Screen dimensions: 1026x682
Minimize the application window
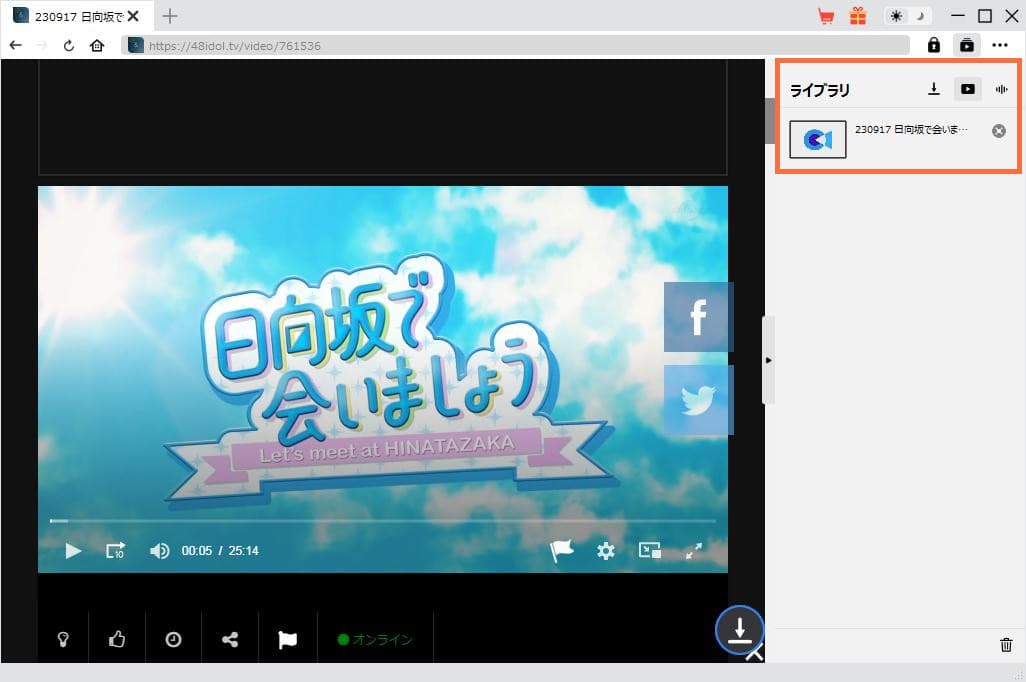tap(958, 16)
